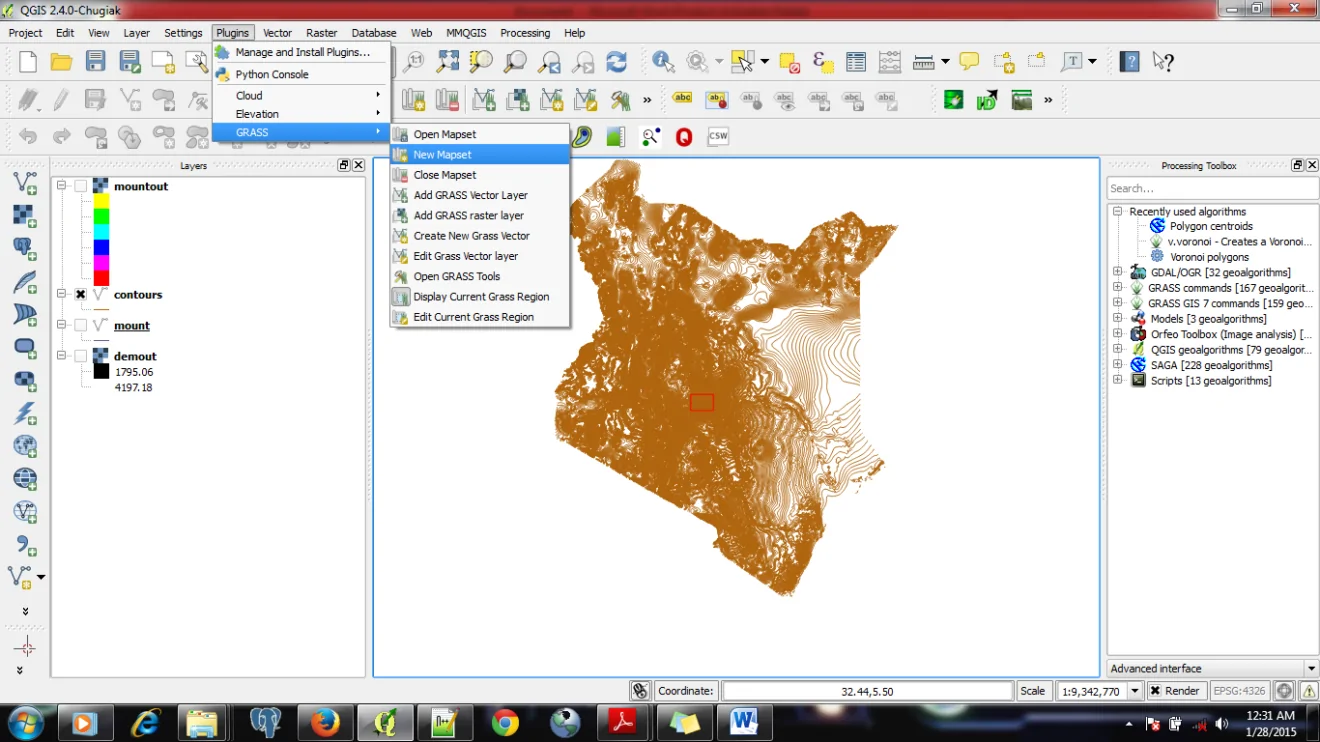1320x742 pixels.
Task: Open the Scale dropdown in status bar
Action: tap(1137, 690)
